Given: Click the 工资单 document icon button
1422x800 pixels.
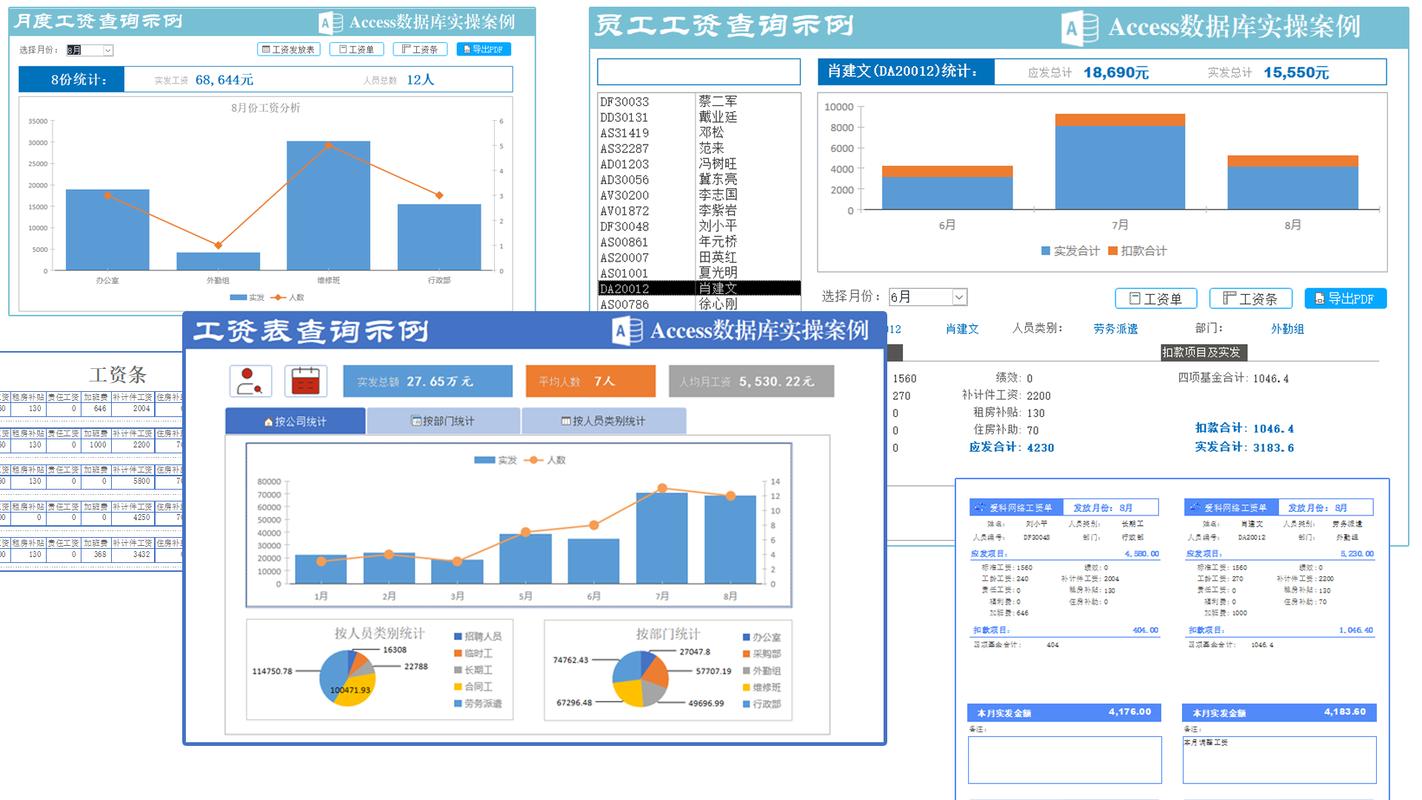Looking at the screenshot, I should coord(356,48).
